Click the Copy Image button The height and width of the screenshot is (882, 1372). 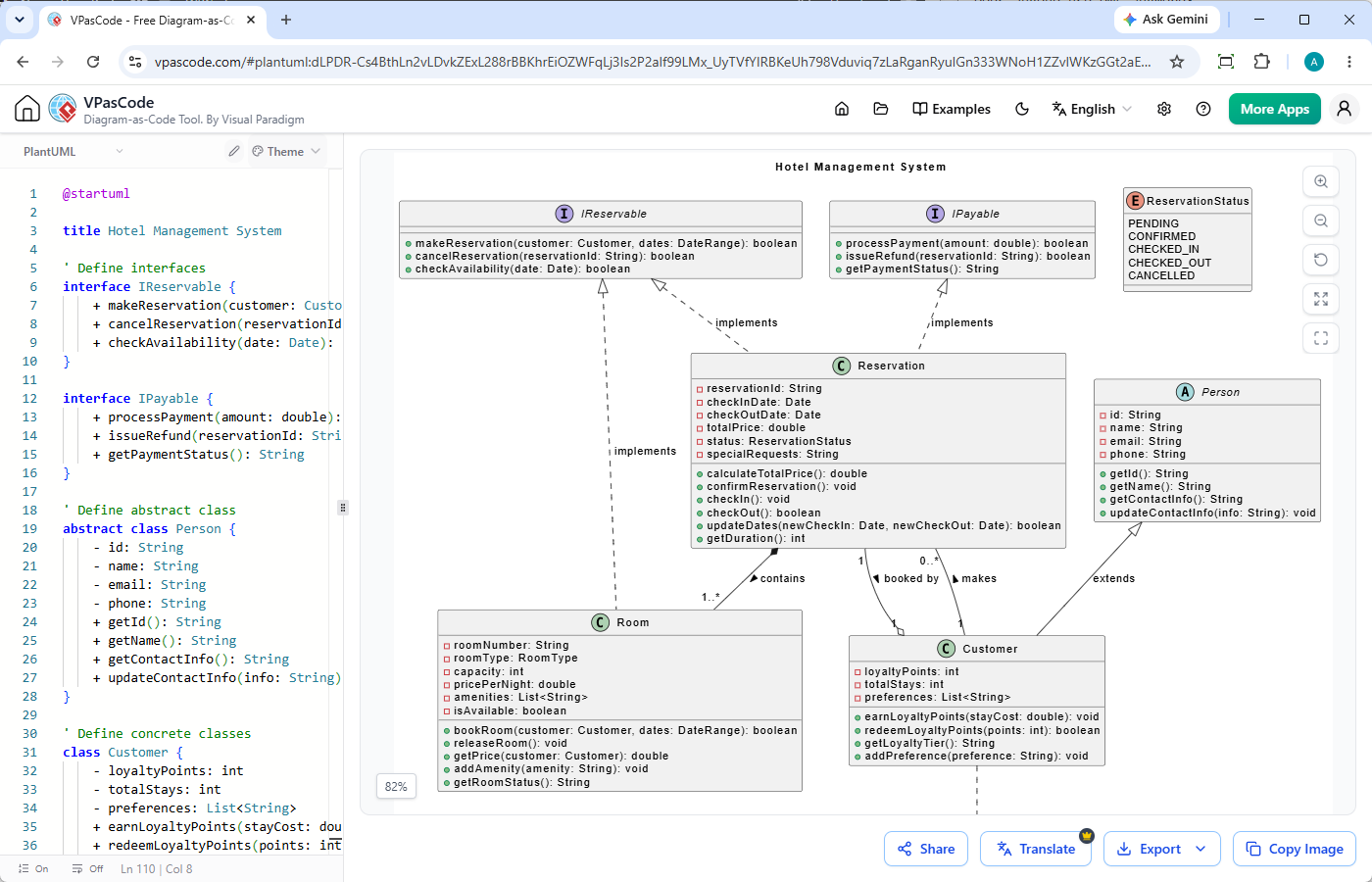(1295, 849)
